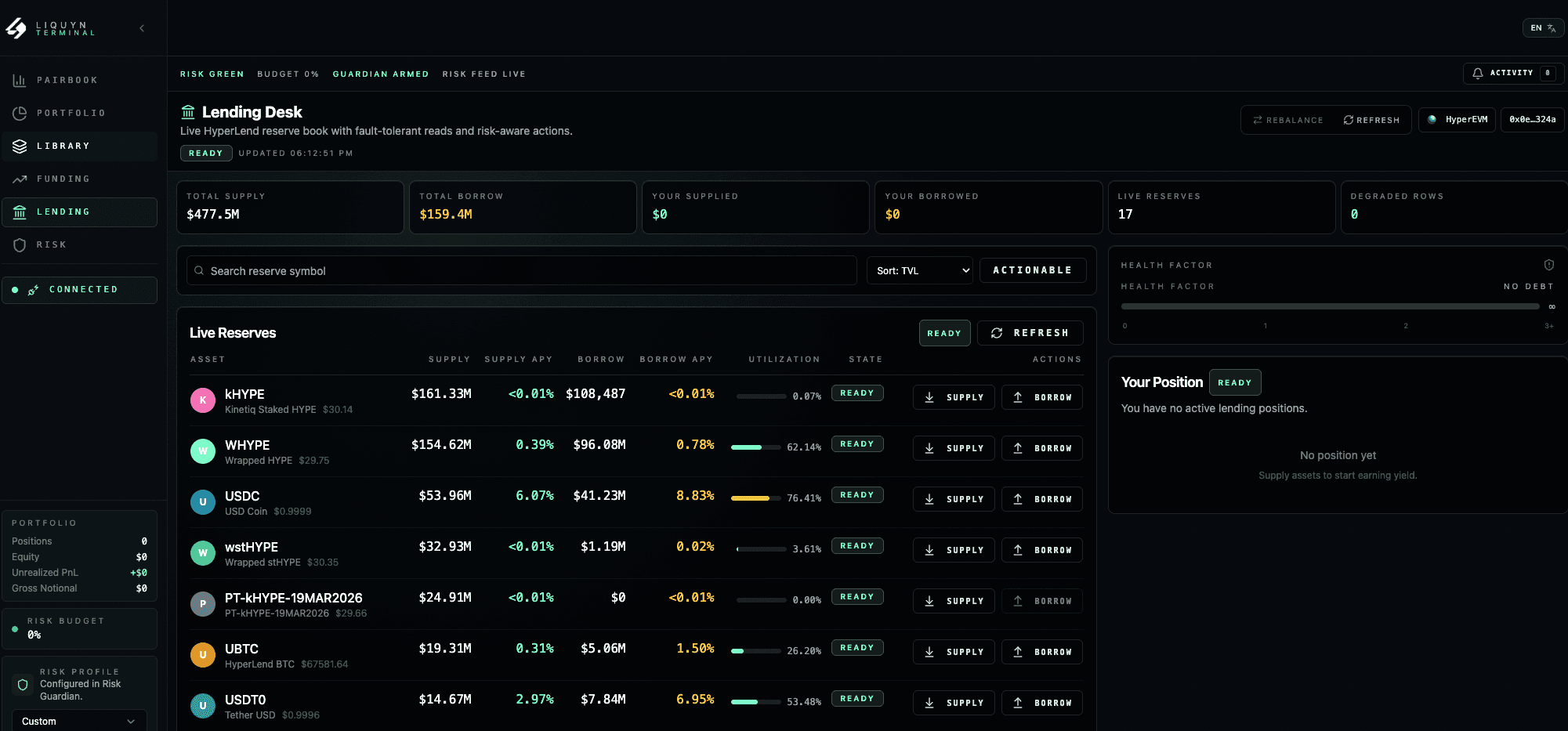The image size is (1568, 731).
Task: Open the Sort: TVL dropdown
Action: 919,271
